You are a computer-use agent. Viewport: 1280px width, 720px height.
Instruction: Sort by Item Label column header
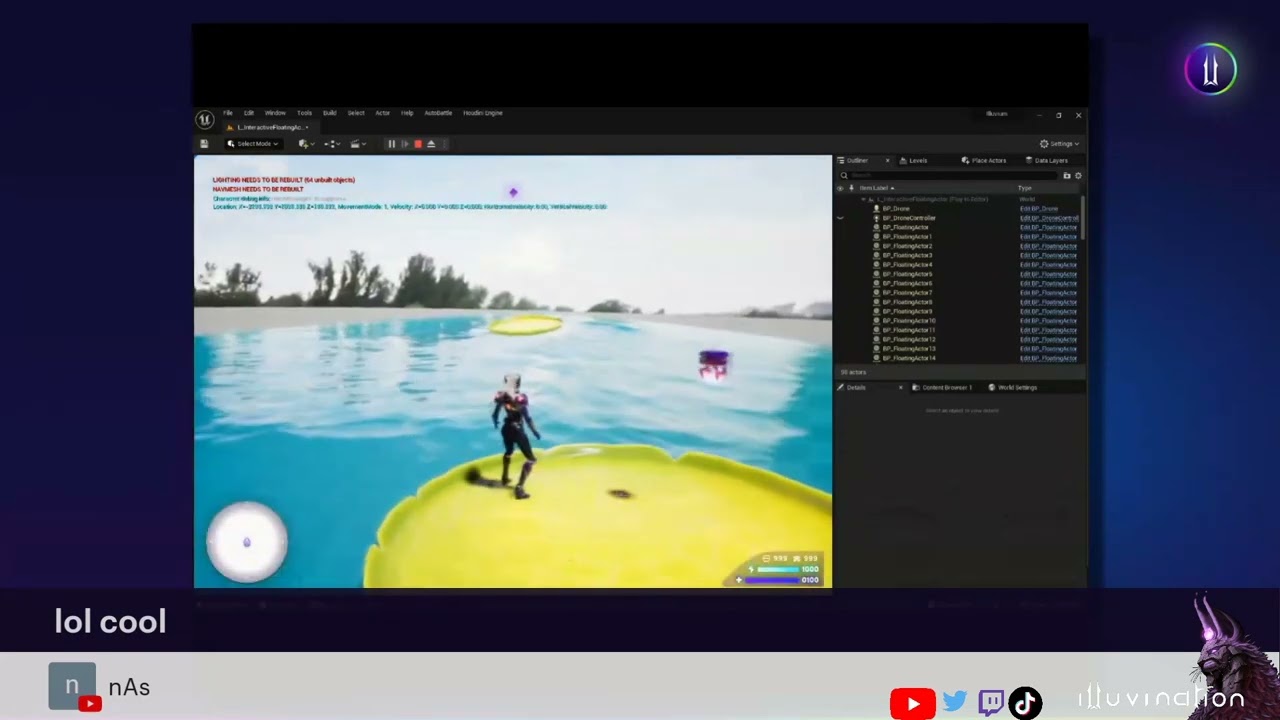(875, 188)
